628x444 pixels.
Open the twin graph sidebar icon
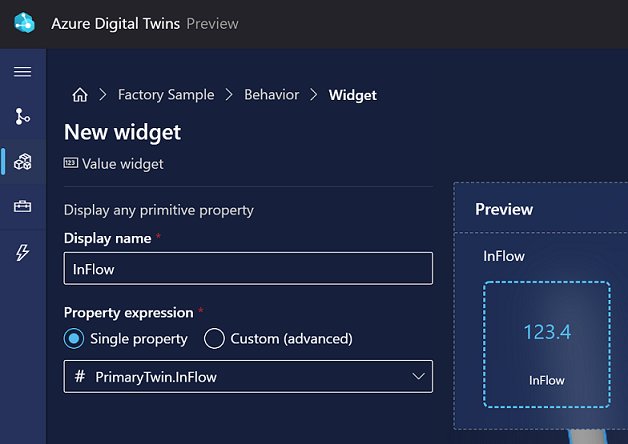[22, 117]
